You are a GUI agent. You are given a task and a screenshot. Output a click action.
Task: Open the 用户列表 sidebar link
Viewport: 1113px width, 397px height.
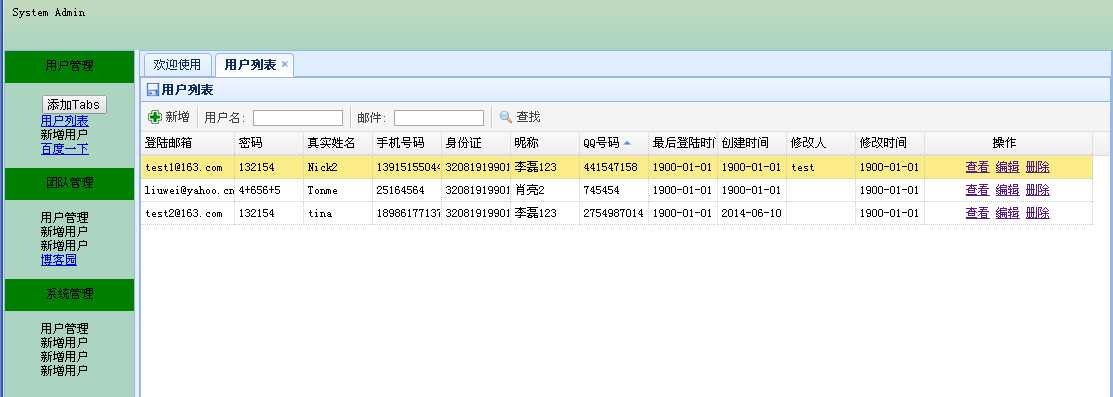pos(65,121)
